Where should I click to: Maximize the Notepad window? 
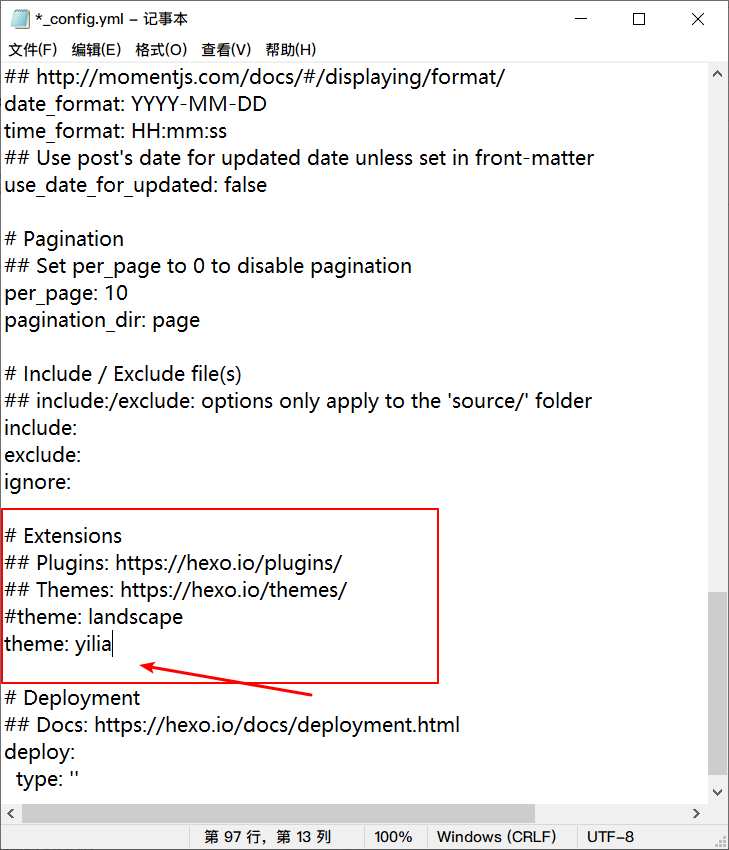tap(639, 19)
